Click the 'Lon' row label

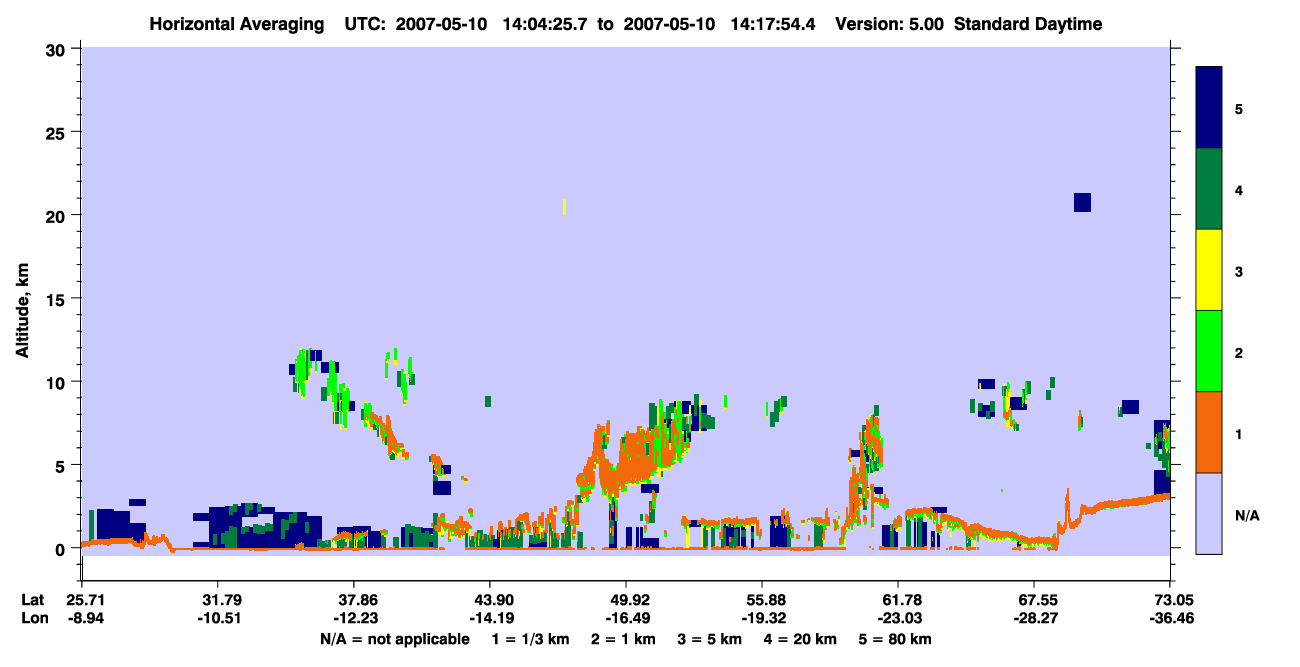pos(33,619)
